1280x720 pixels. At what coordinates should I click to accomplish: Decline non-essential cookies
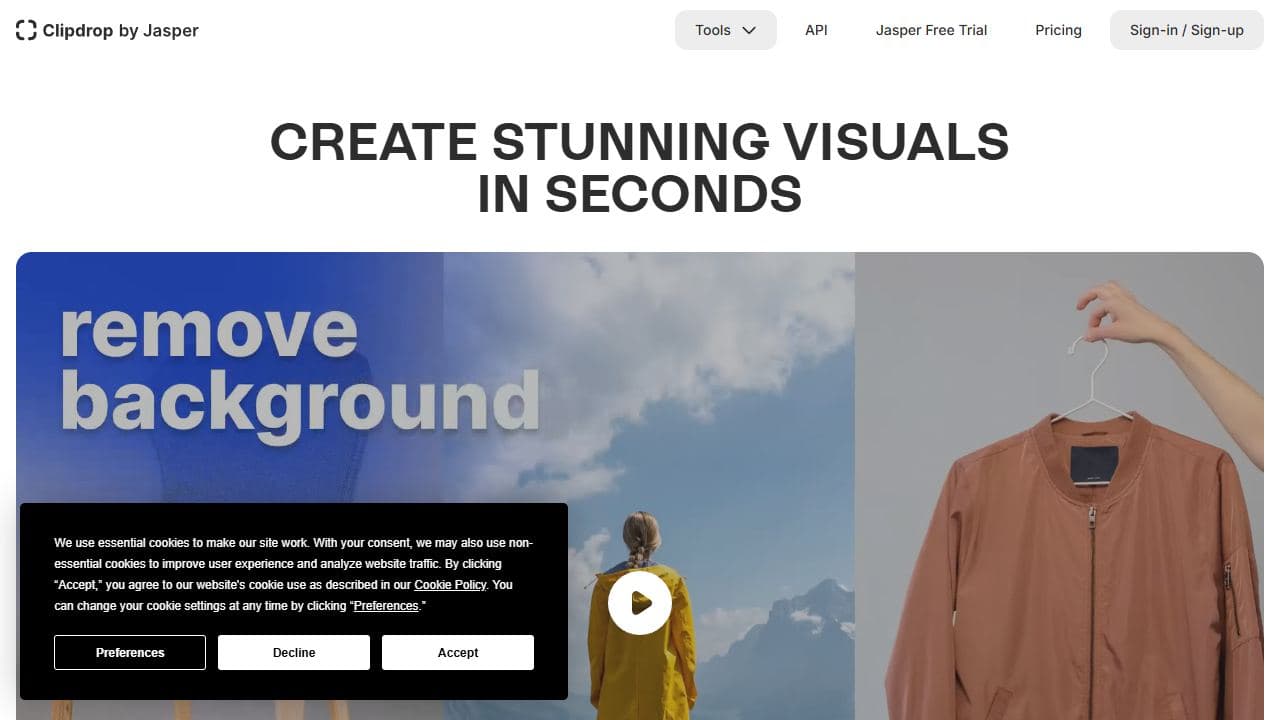tap(294, 652)
